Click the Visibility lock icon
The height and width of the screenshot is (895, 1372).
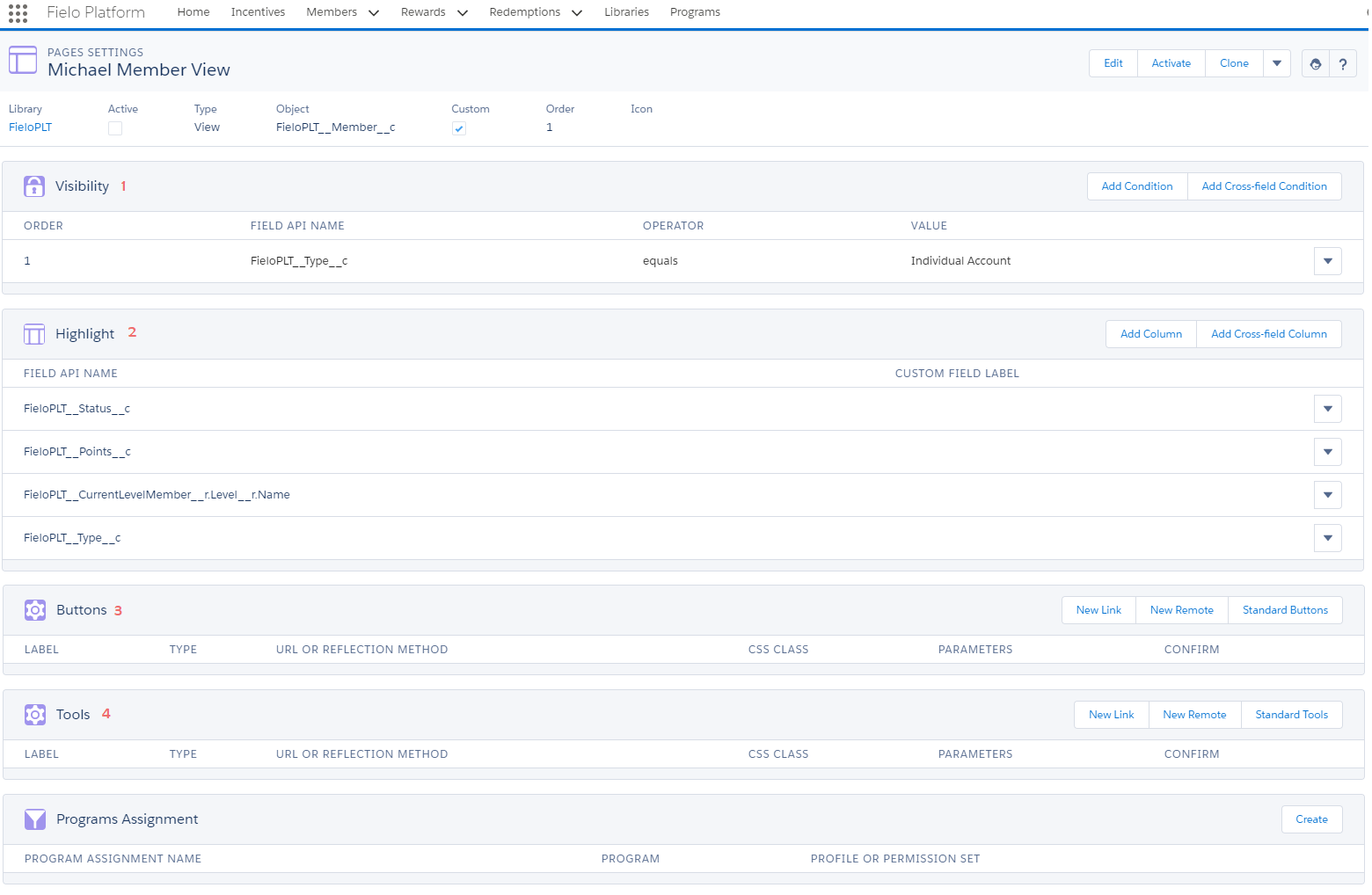pyautogui.click(x=34, y=186)
